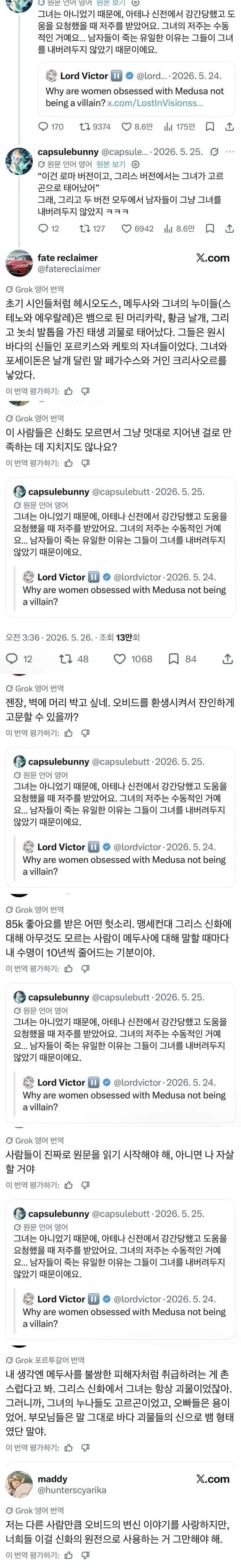The height and width of the screenshot is (1568, 241).
Task: Click the retweet icon showing 48
Action: tap(73, 659)
